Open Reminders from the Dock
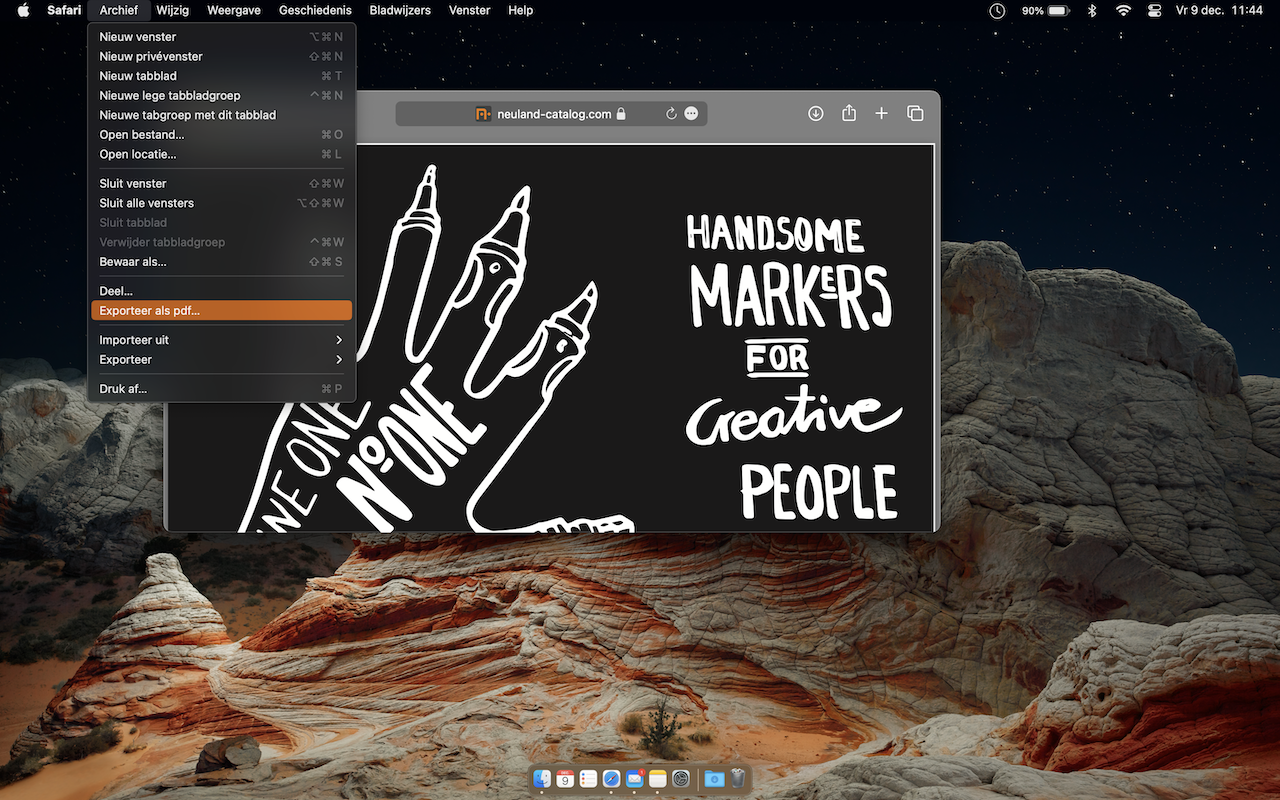 tap(588, 778)
